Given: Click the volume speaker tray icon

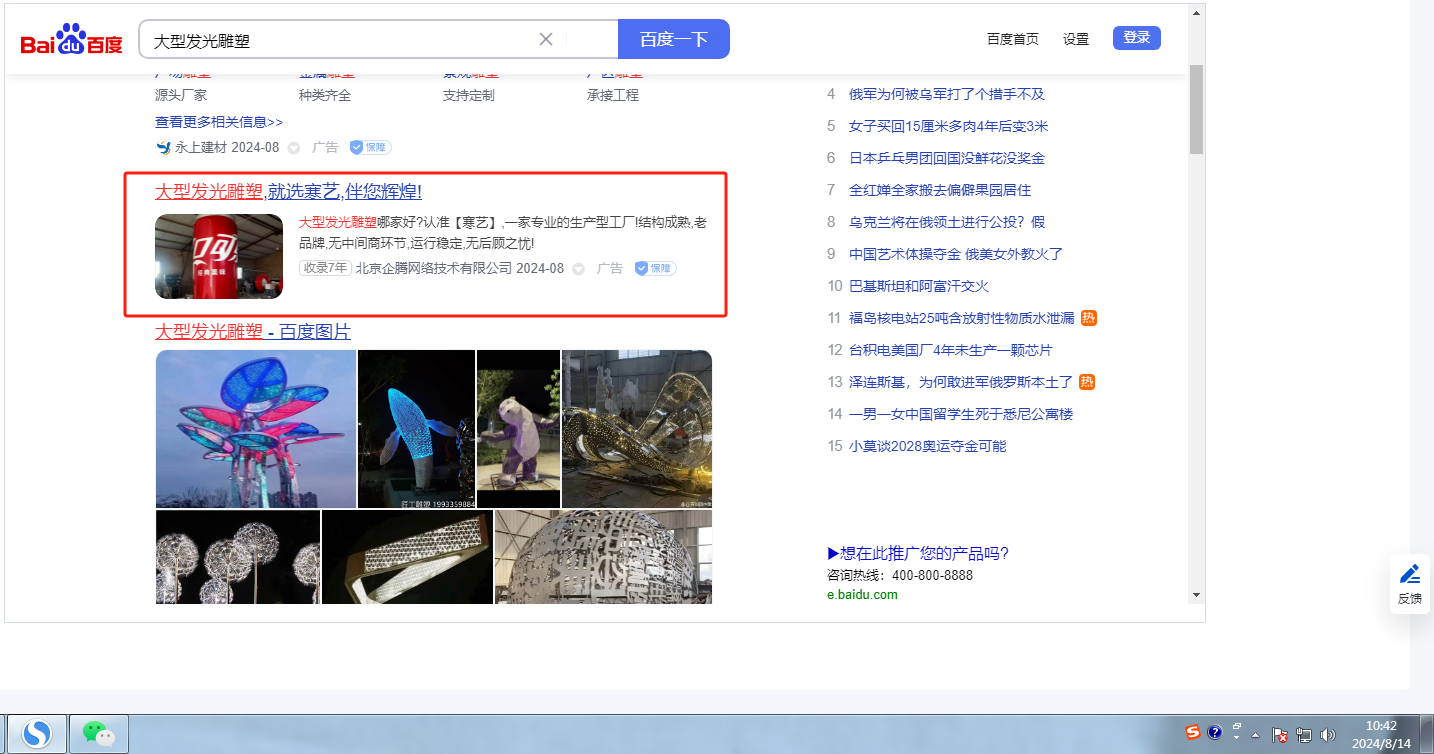Looking at the screenshot, I should (1327, 735).
